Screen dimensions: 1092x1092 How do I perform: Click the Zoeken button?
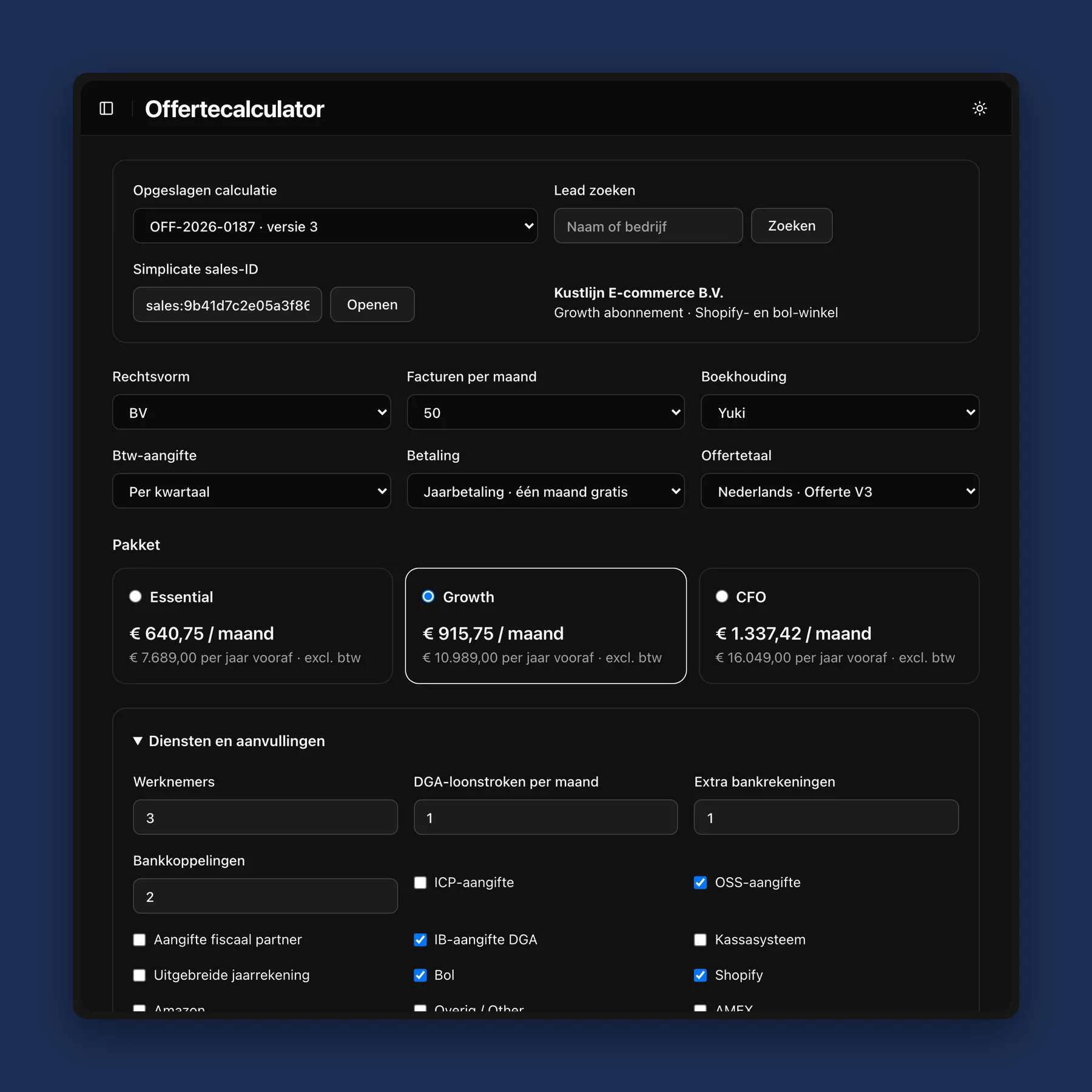(792, 226)
